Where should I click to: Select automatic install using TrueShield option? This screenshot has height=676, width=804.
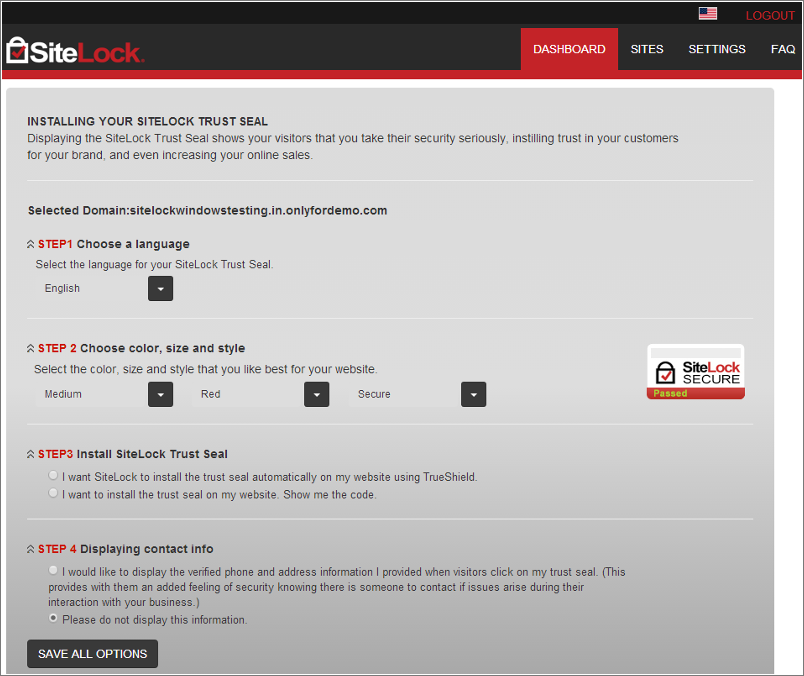pos(54,476)
